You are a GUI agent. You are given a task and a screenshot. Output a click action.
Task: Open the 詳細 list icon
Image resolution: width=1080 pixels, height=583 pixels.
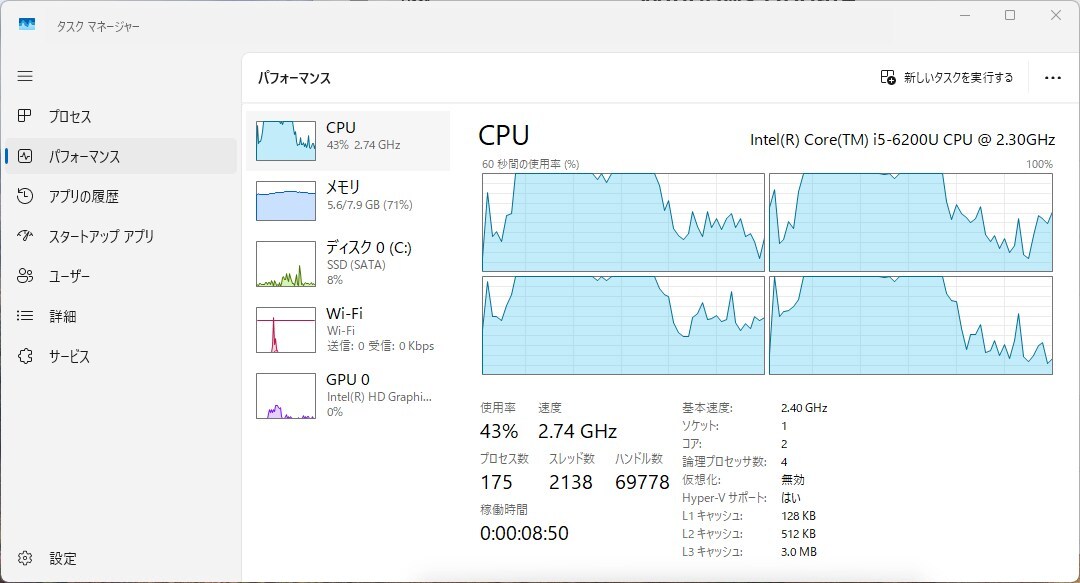point(25,316)
